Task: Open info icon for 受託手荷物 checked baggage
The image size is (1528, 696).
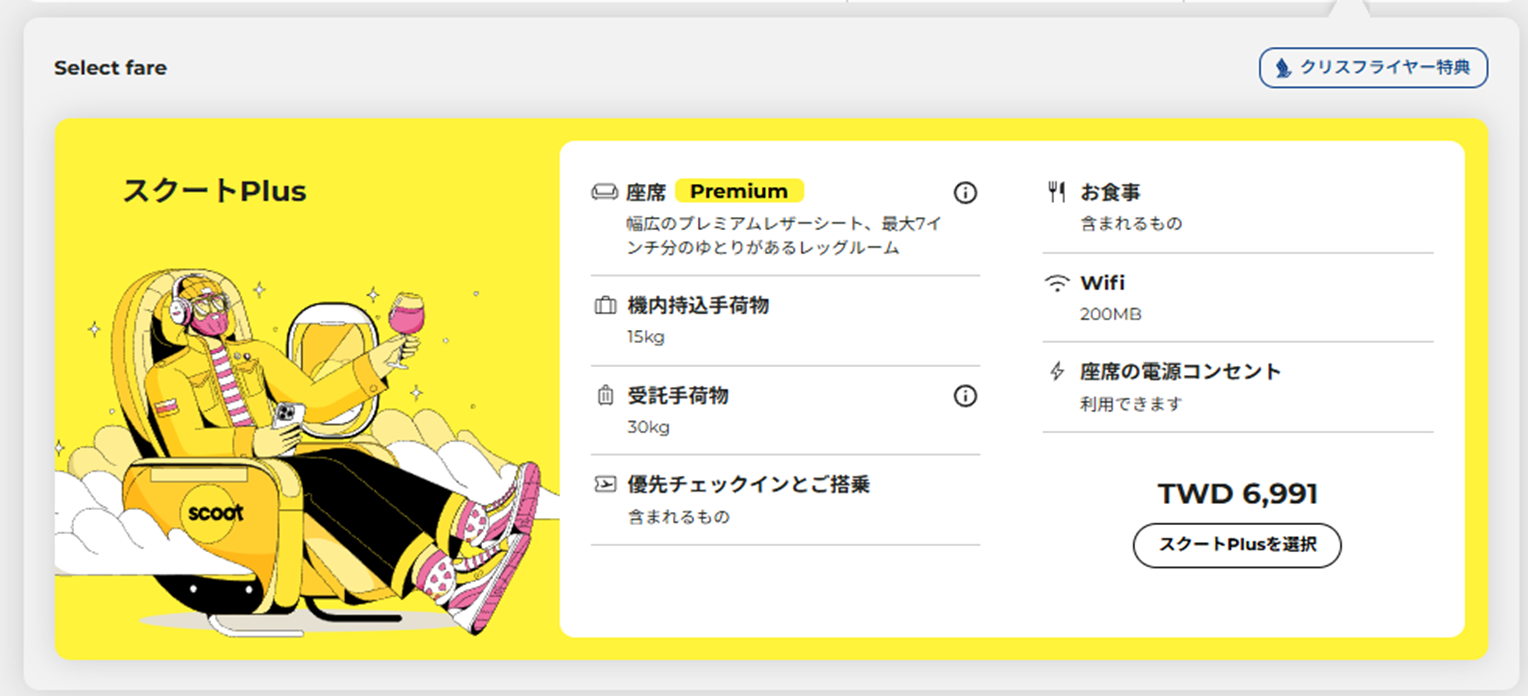Action: point(965,396)
